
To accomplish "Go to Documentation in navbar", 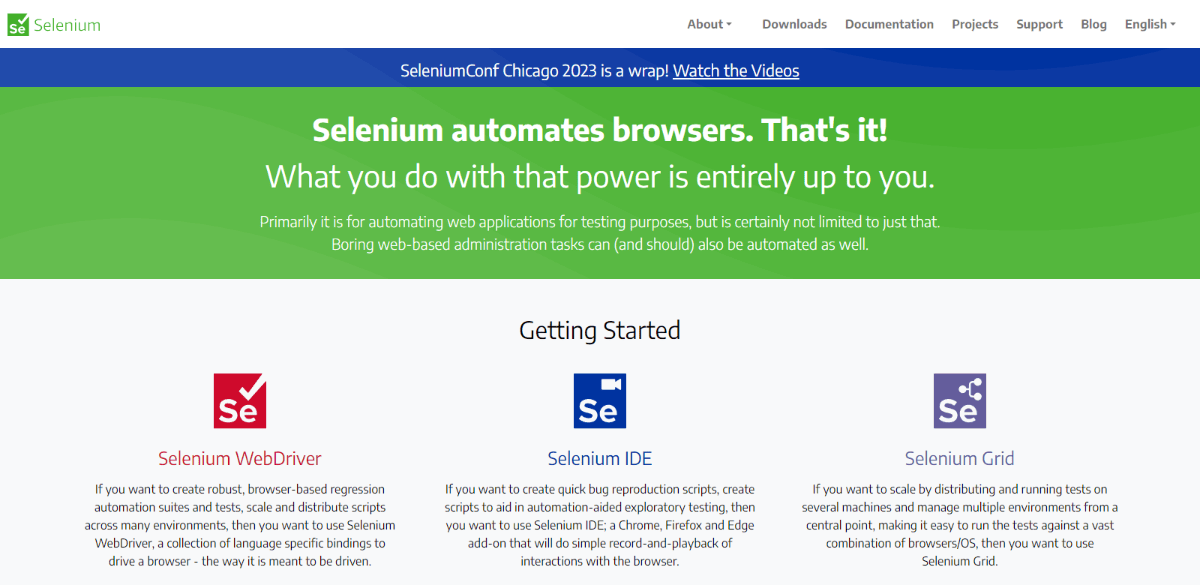I will tap(889, 24).
